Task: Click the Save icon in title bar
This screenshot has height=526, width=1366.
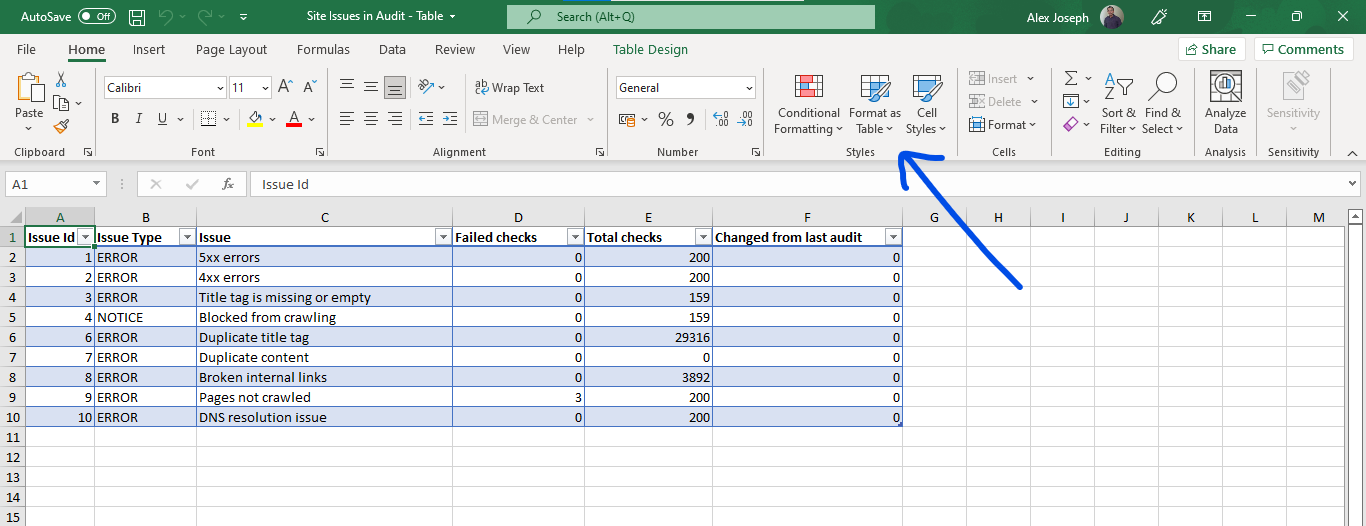Action: (x=137, y=17)
